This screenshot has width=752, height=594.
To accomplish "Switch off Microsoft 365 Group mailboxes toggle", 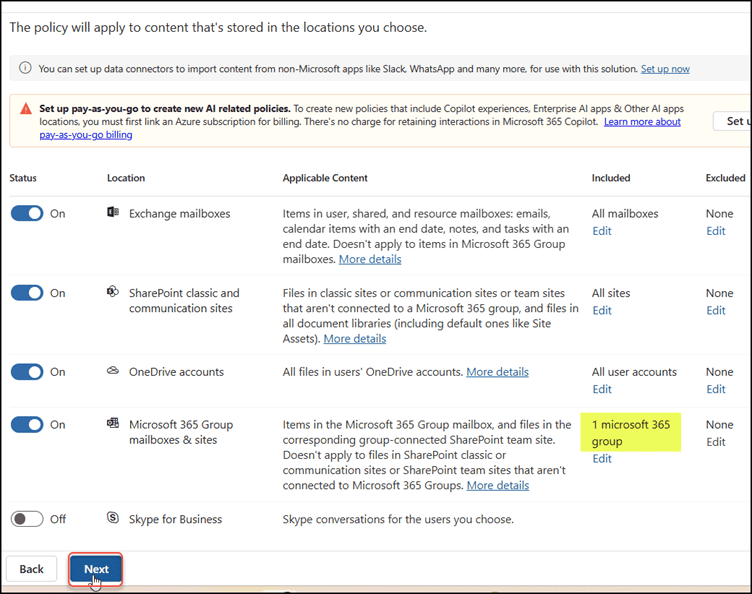I will pos(27,424).
